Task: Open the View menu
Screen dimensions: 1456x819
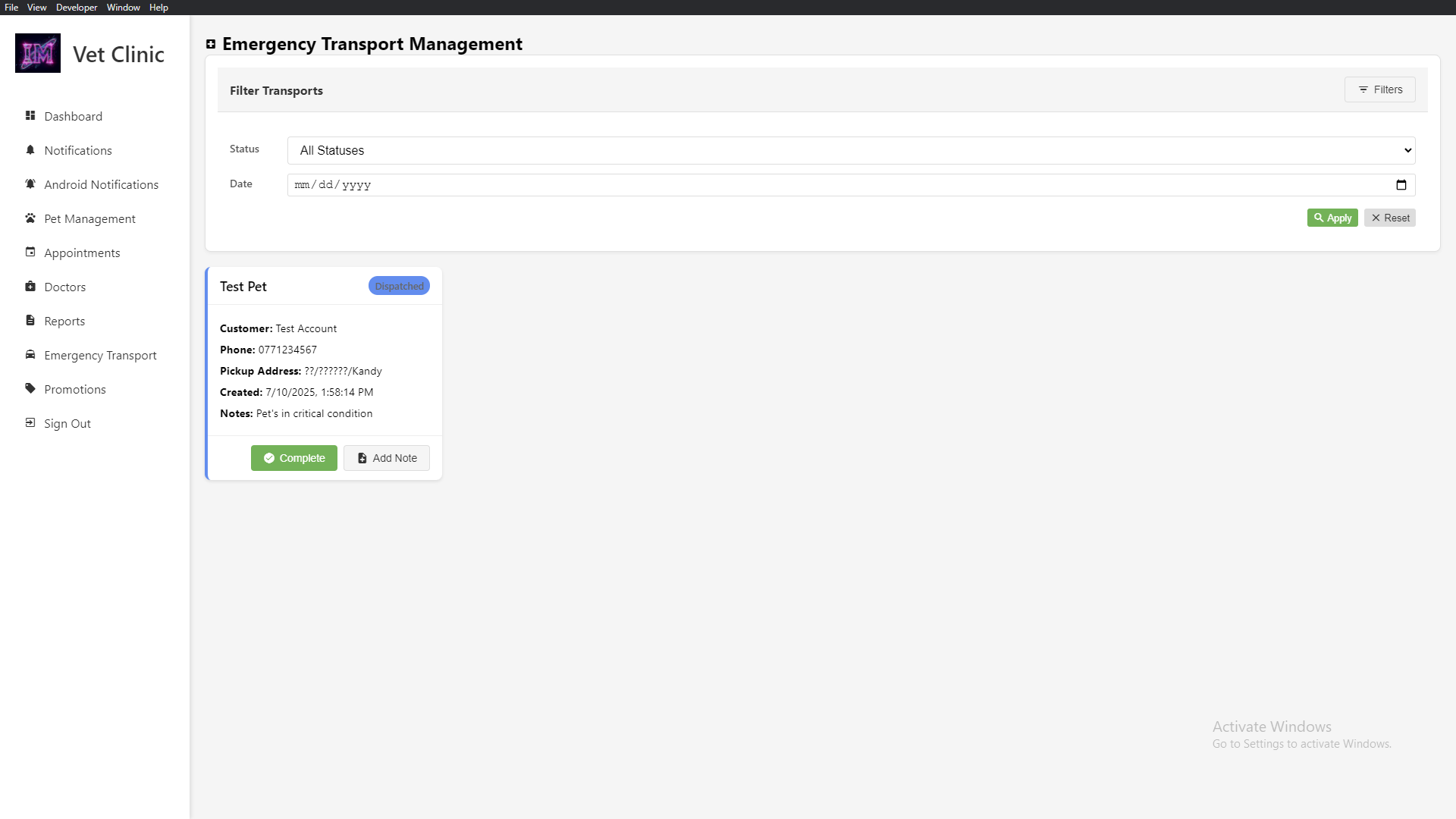Action: (x=36, y=7)
